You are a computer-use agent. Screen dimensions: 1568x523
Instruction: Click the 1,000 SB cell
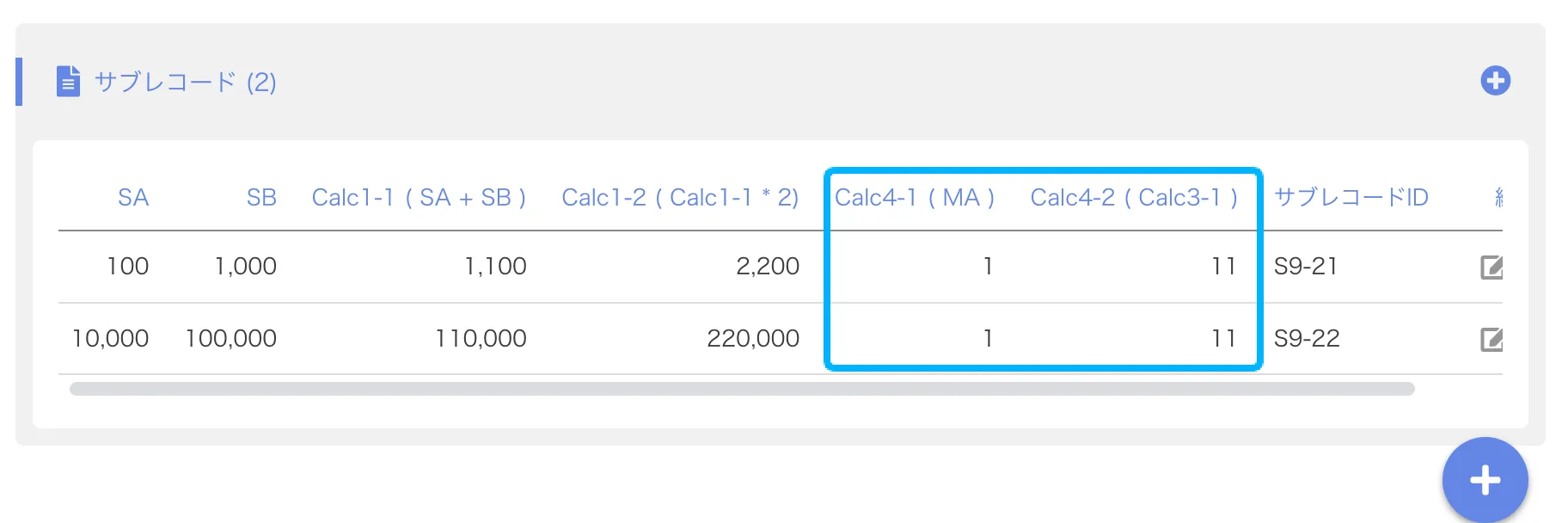[x=246, y=267]
